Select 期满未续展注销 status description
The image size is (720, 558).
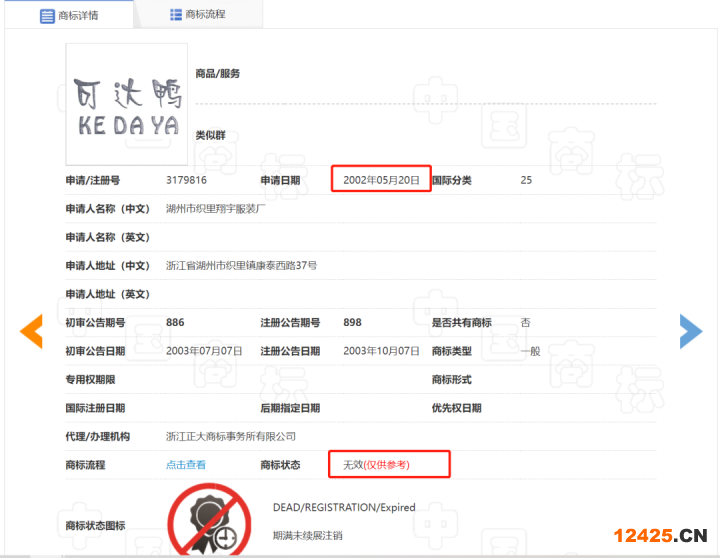[x=308, y=535]
